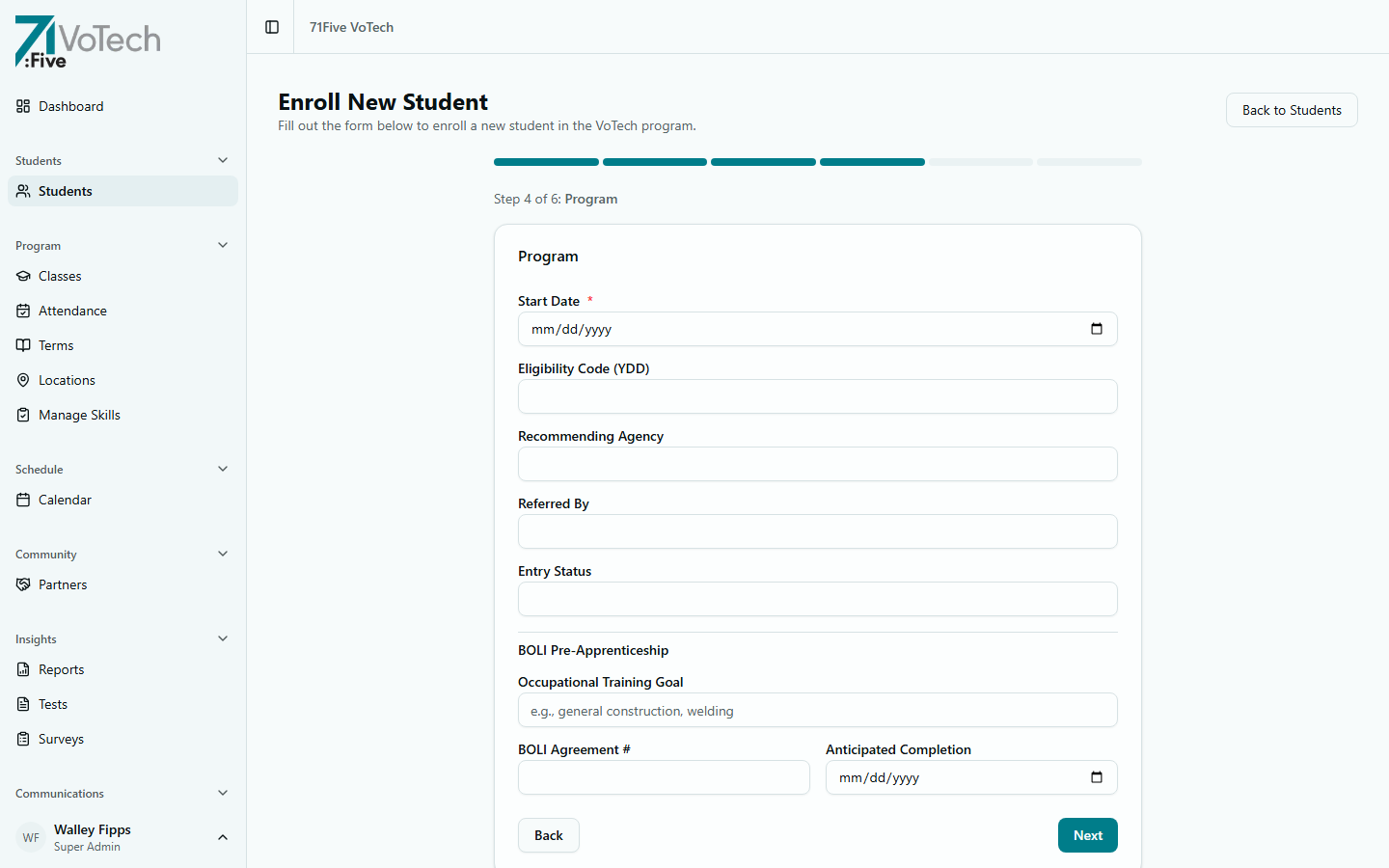Click the Back to Students button
The image size is (1389, 868).
coord(1292,110)
